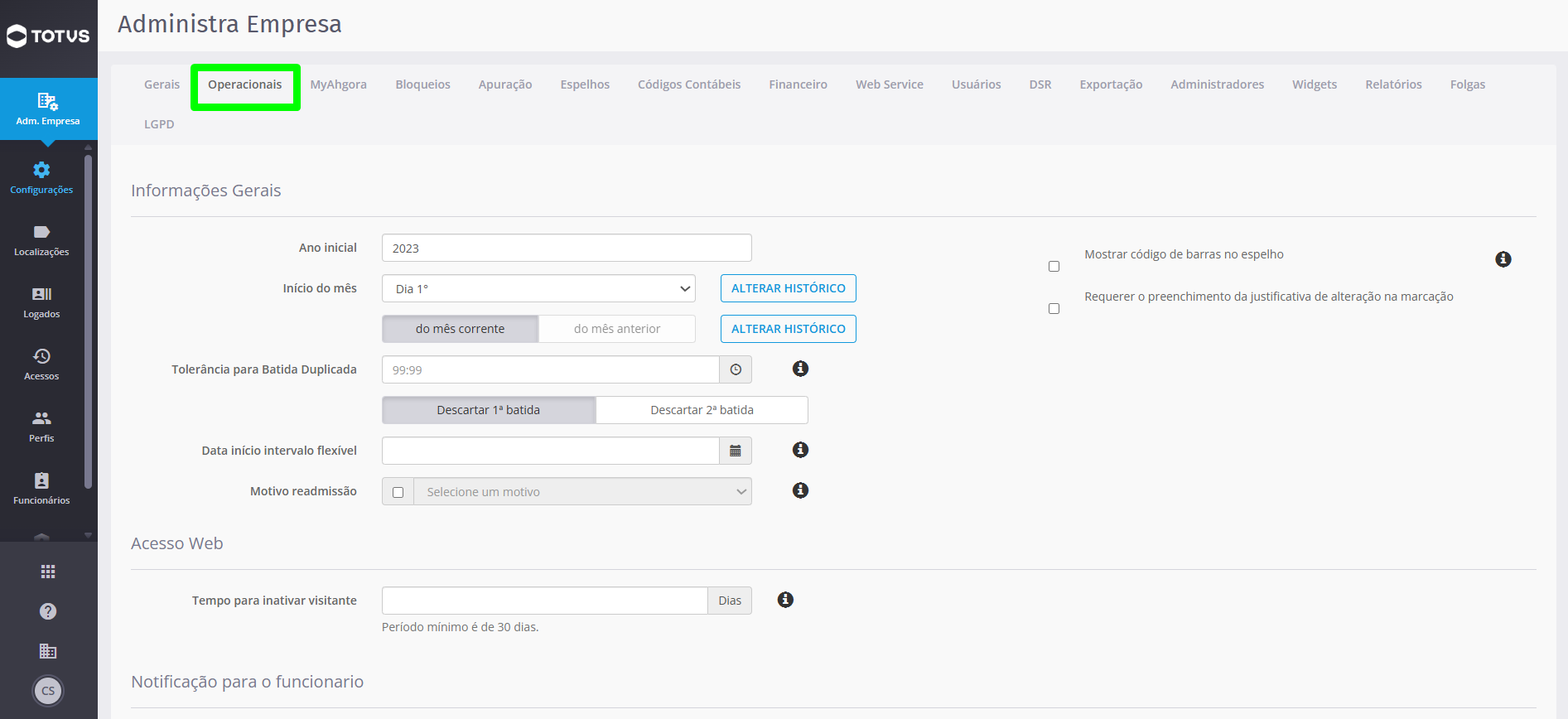This screenshot has width=1568, height=719.
Task: Open the Selecione um motivo dropdown
Action: [582, 492]
